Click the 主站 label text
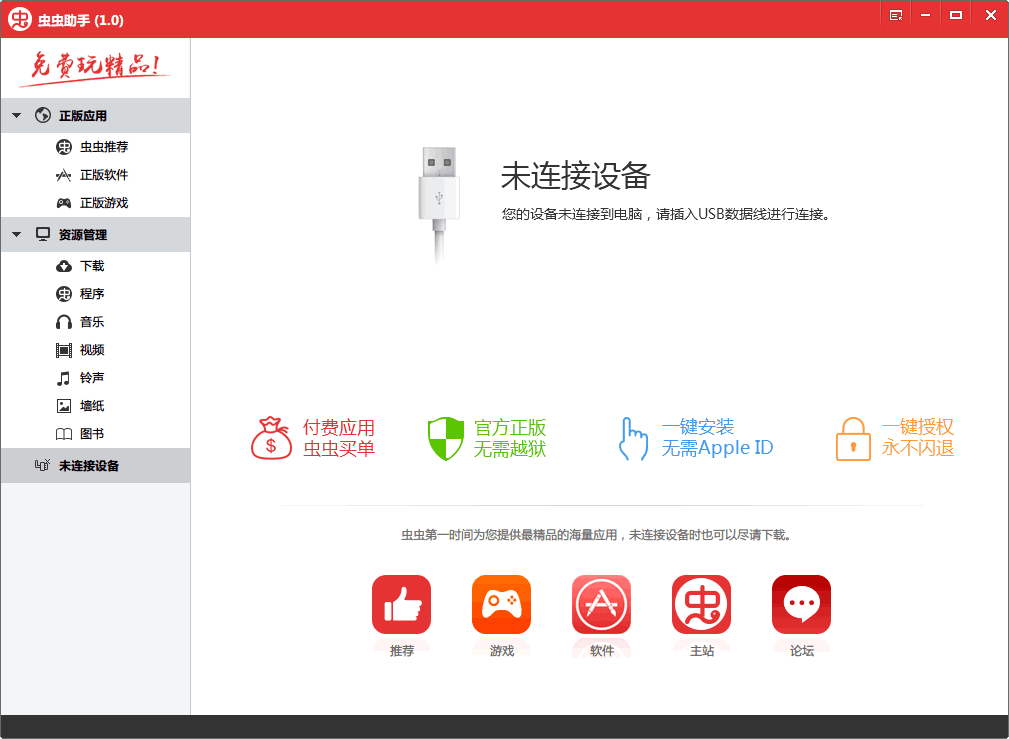 [702, 651]
